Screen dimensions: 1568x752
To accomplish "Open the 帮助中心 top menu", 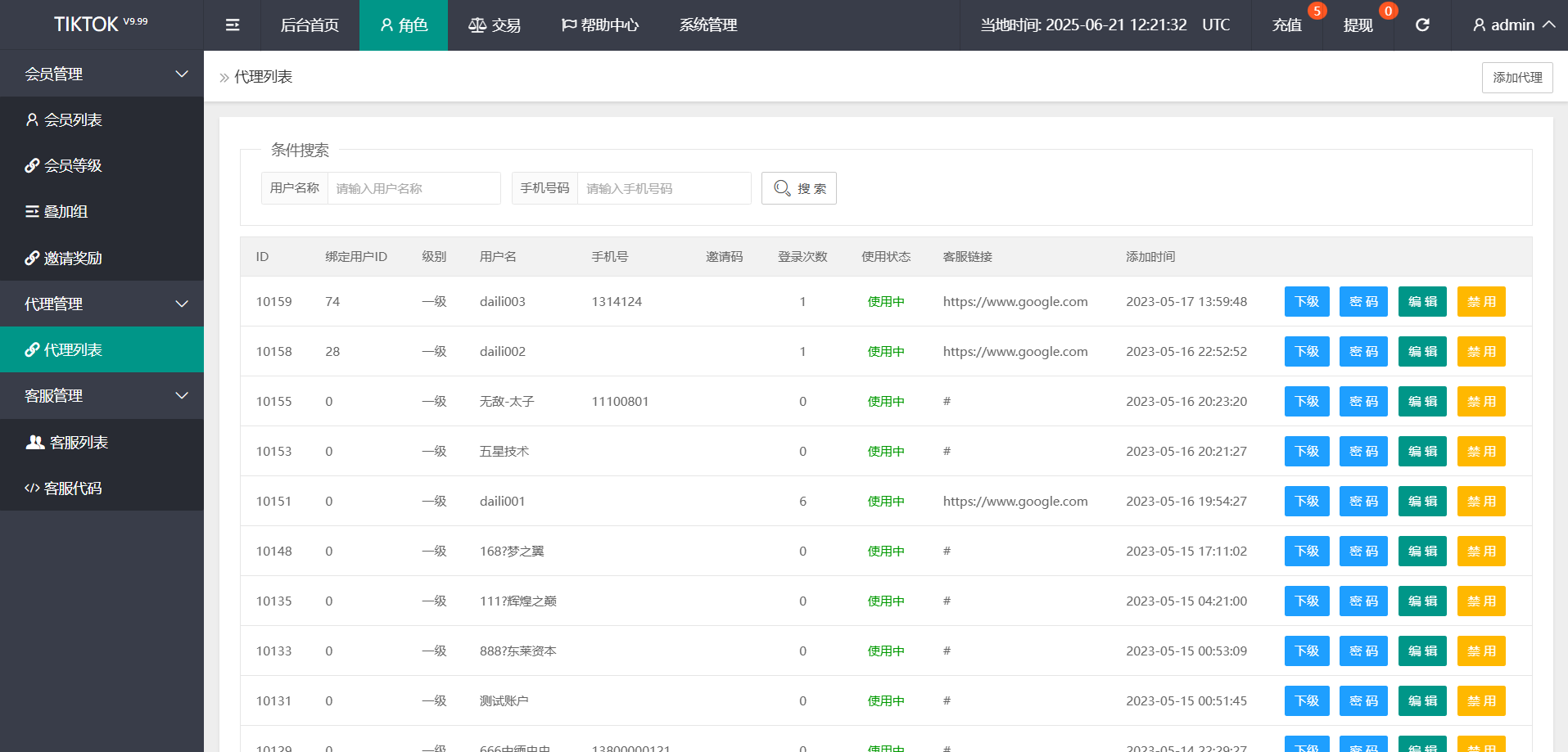I will pos(599,25).
